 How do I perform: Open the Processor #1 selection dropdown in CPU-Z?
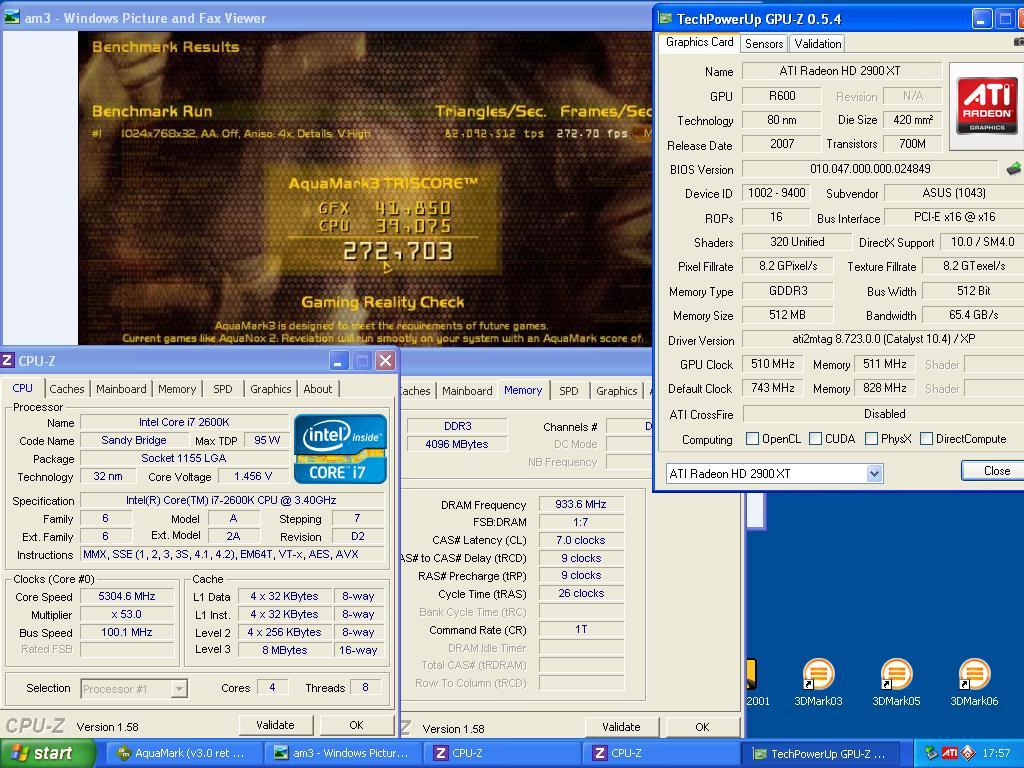coord(179,688)
